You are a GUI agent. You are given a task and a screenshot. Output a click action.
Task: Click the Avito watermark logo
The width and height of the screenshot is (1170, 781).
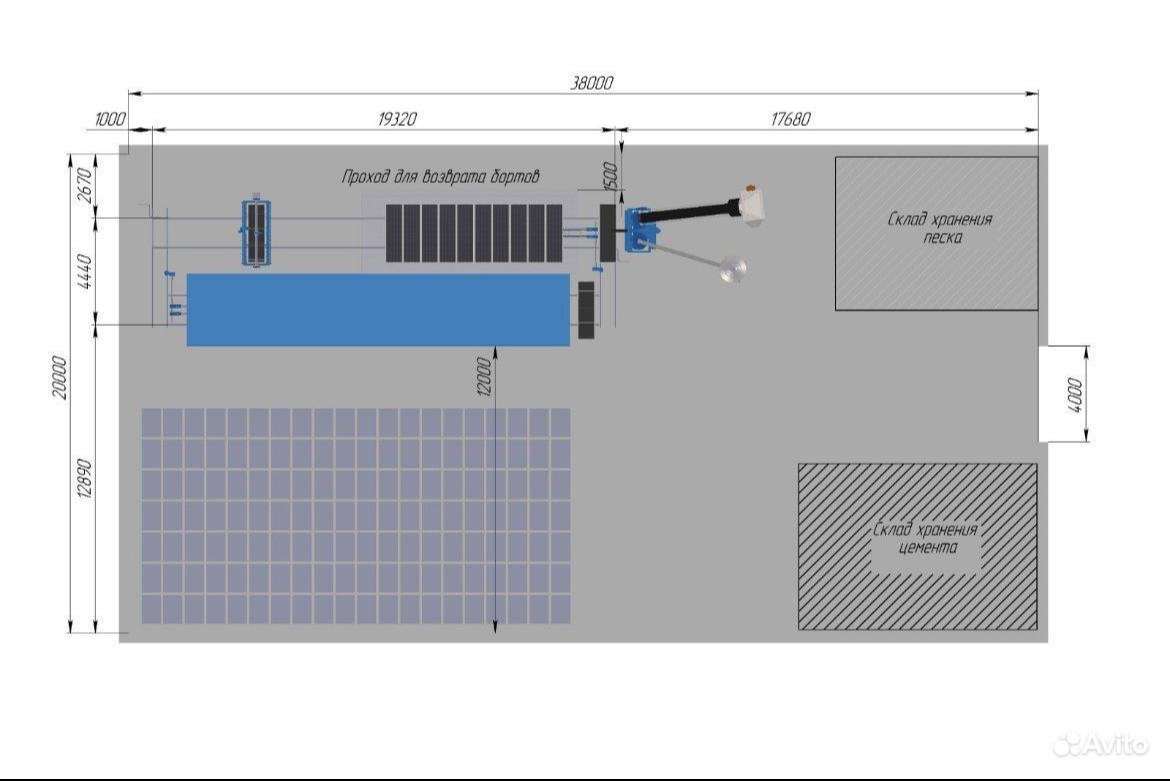(1102, 743)
